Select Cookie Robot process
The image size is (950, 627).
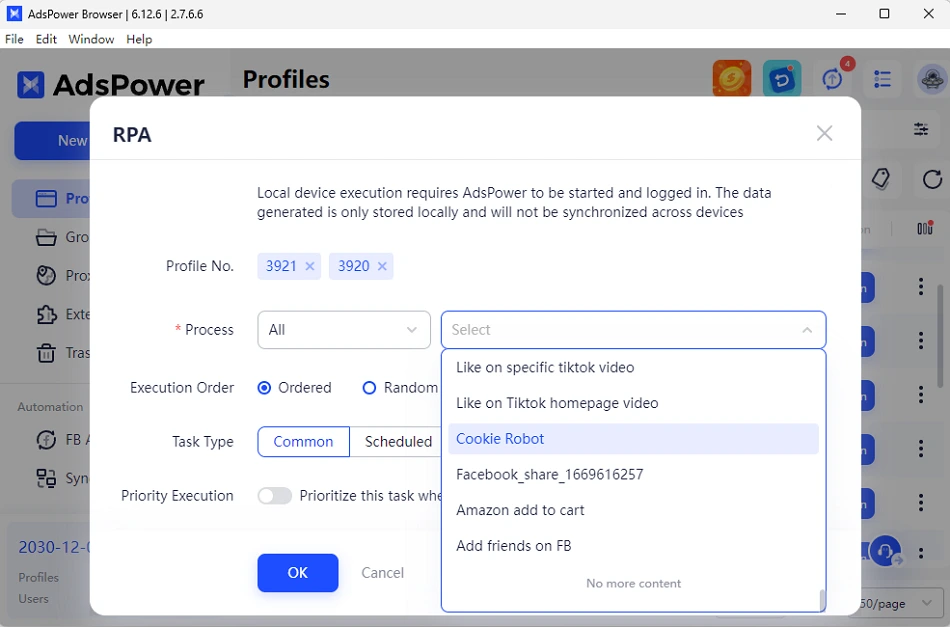(x=633, y=439)
